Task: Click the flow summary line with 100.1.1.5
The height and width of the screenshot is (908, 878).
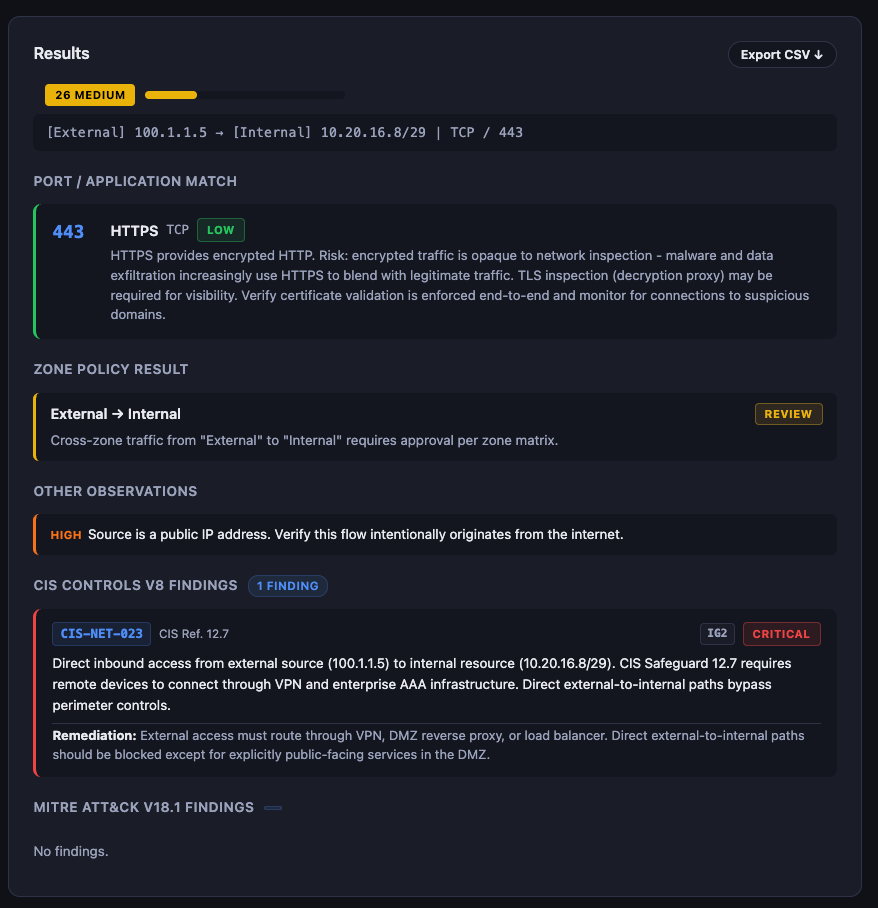Action: [285, 132]
